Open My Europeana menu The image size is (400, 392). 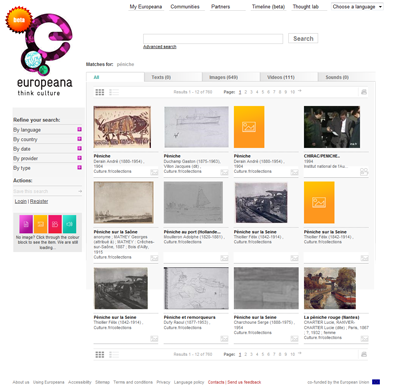point(146,7)
